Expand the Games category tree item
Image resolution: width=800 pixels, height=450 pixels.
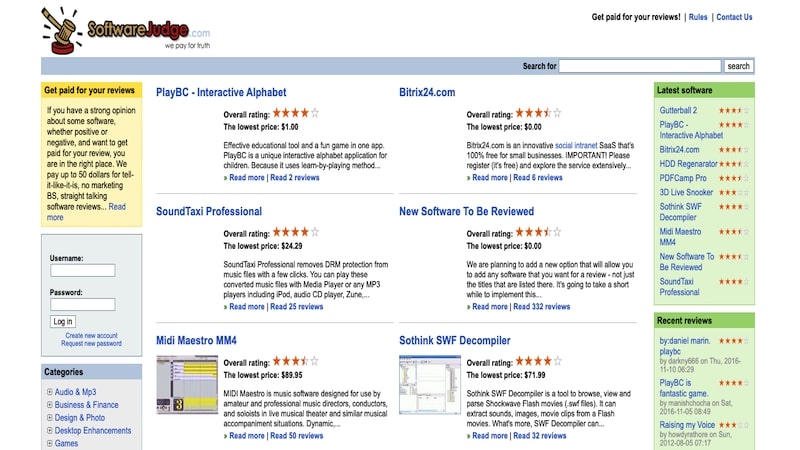[x=49, y=443]
